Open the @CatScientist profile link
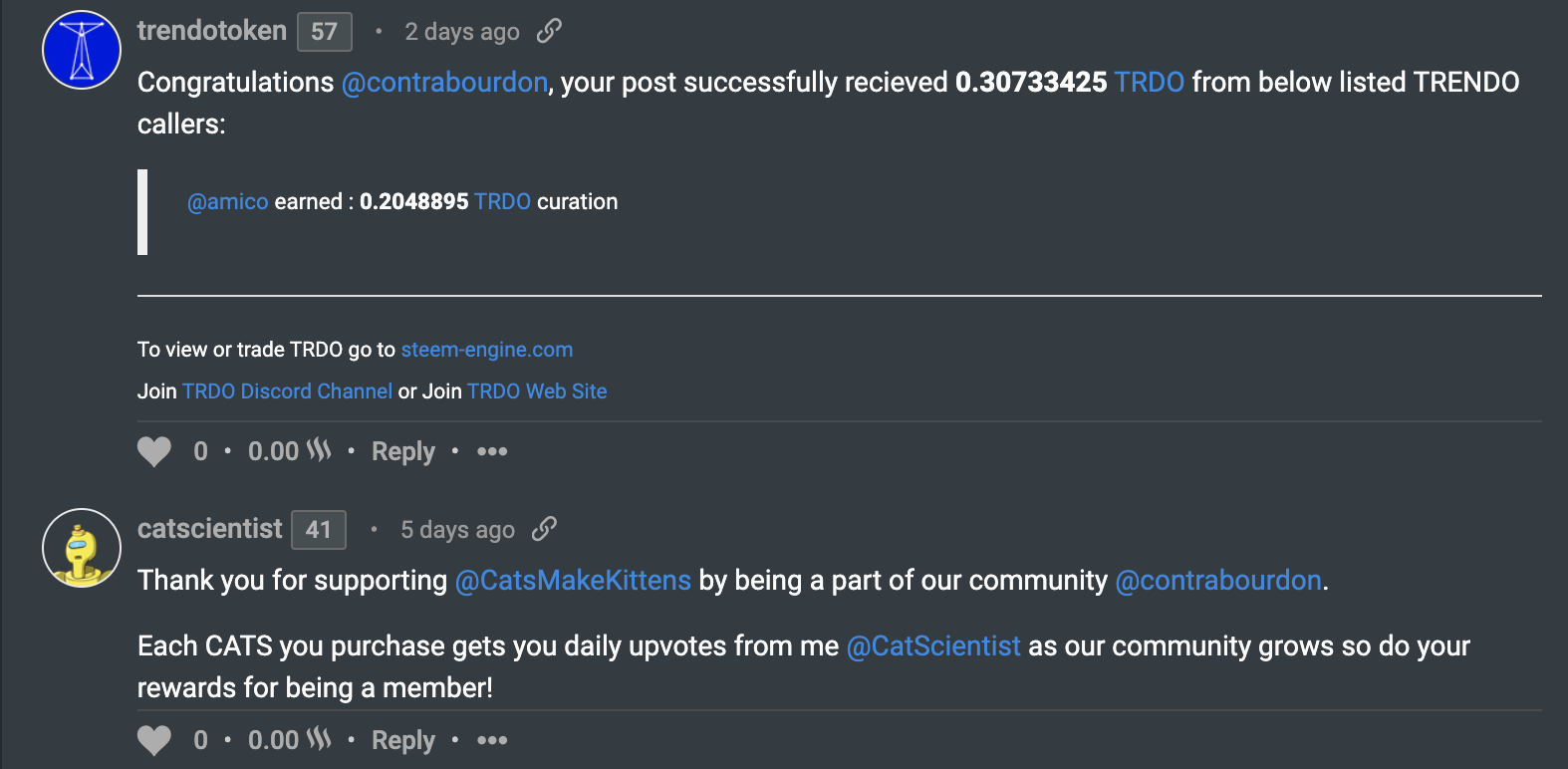 (932, 645)
